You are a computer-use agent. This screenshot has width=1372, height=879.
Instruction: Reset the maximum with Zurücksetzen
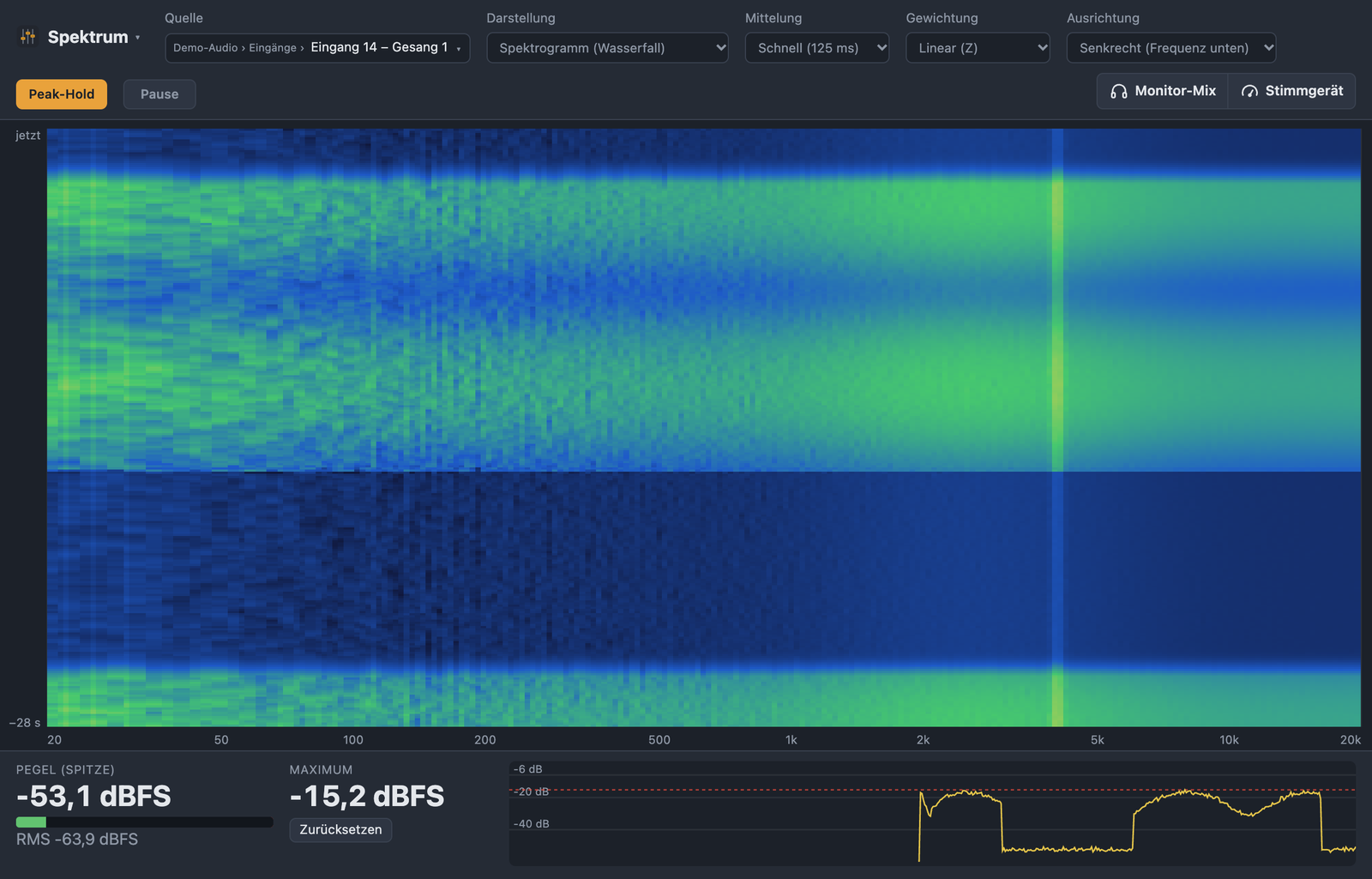pos(340,830)
